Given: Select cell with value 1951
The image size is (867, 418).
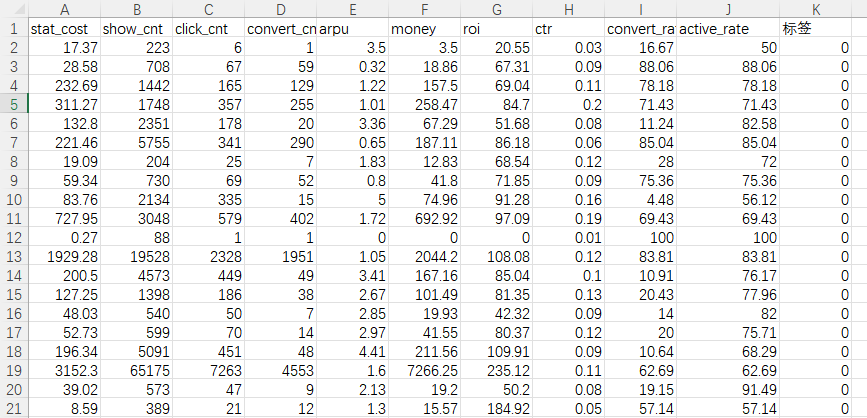Looking at the screenshot, I should [280, 257].
